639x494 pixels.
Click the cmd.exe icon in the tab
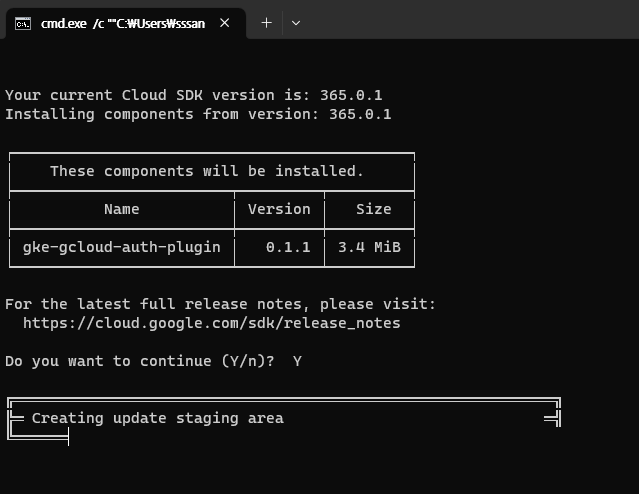coord(23,23)
